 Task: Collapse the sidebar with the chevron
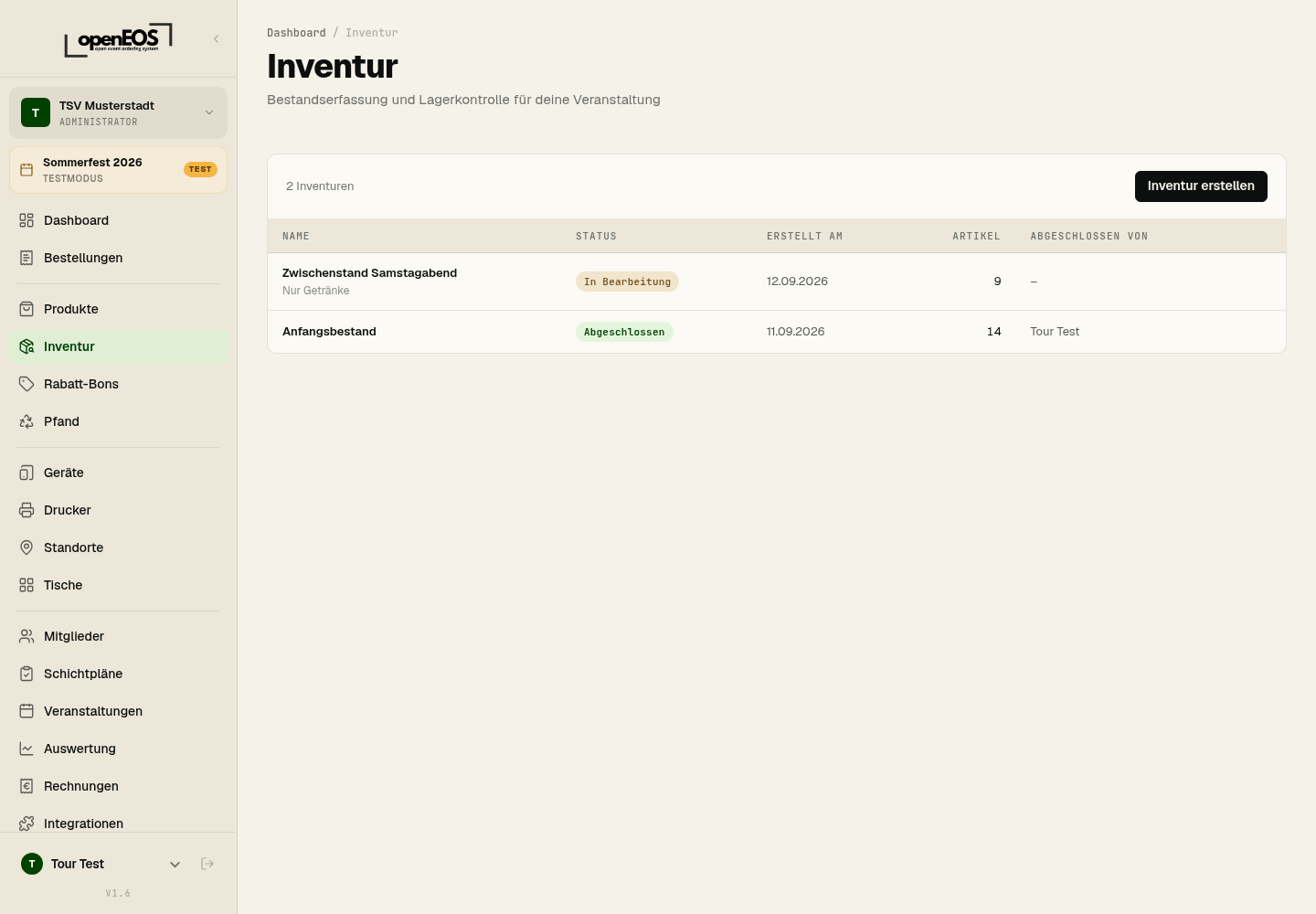pos(217,38)
